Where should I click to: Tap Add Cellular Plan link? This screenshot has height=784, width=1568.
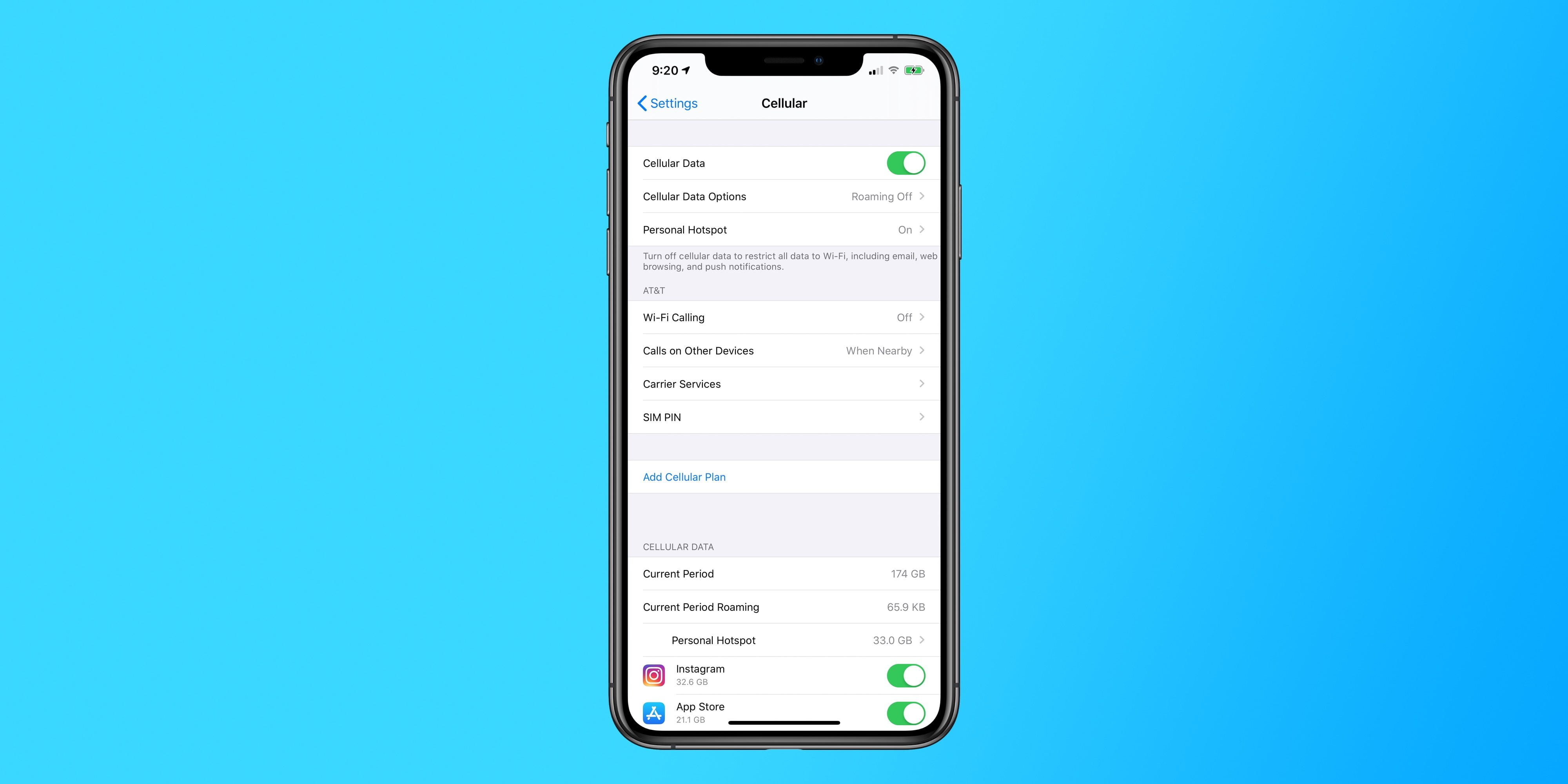click(x=683, y=476)
